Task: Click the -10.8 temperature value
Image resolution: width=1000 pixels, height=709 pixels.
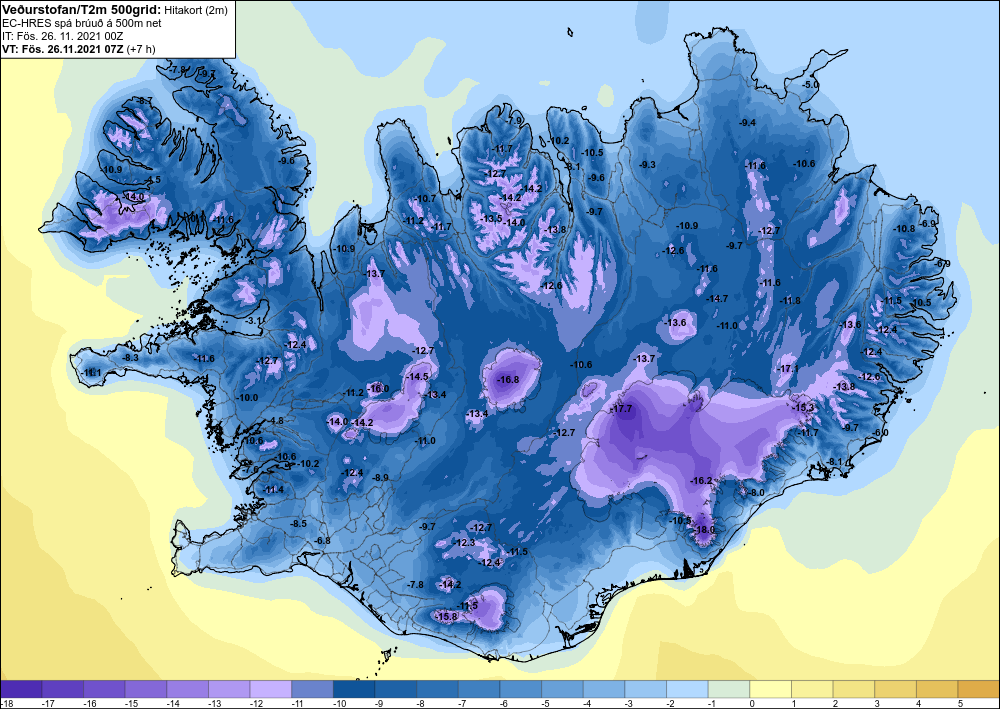Action: [x=904, y=229]
